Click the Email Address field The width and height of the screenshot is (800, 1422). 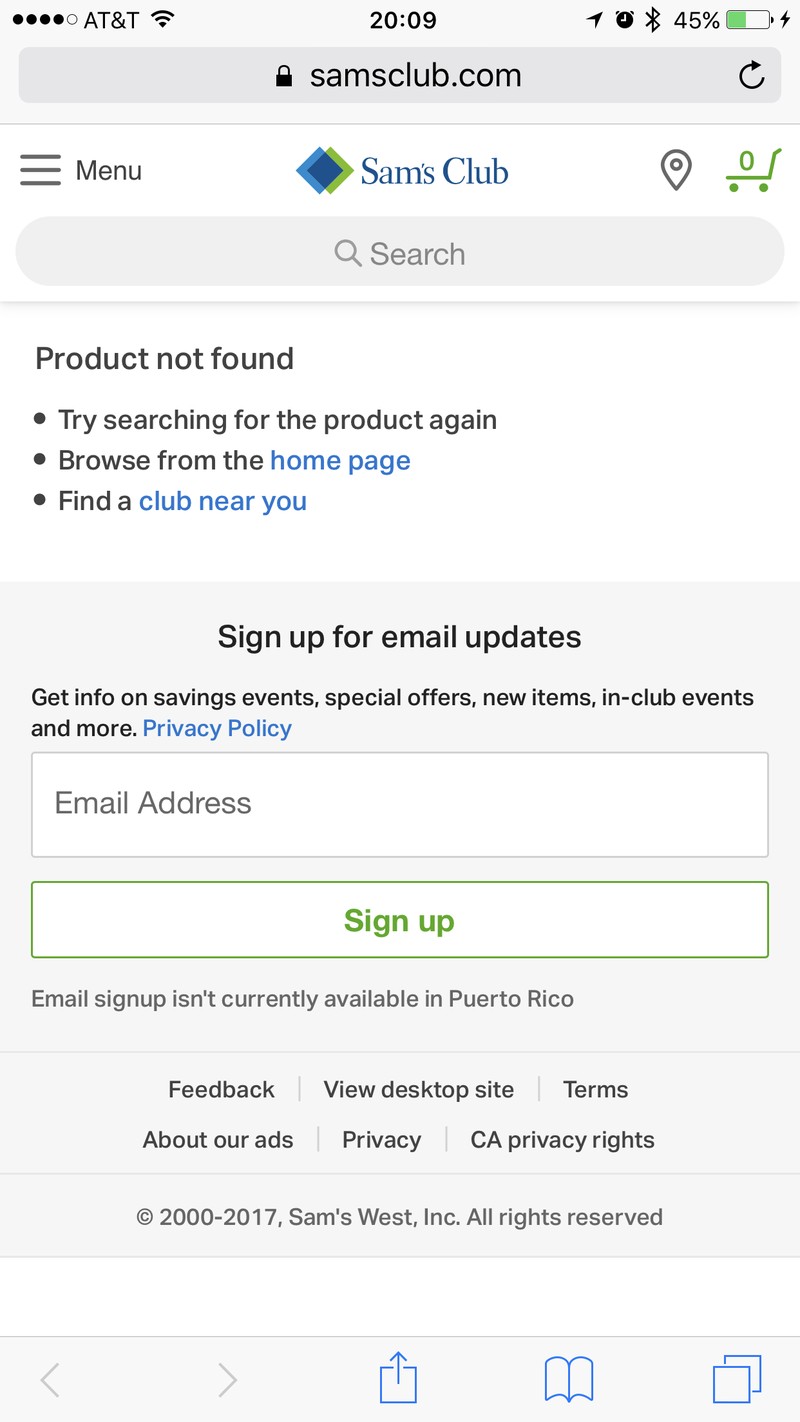(400, 805)
